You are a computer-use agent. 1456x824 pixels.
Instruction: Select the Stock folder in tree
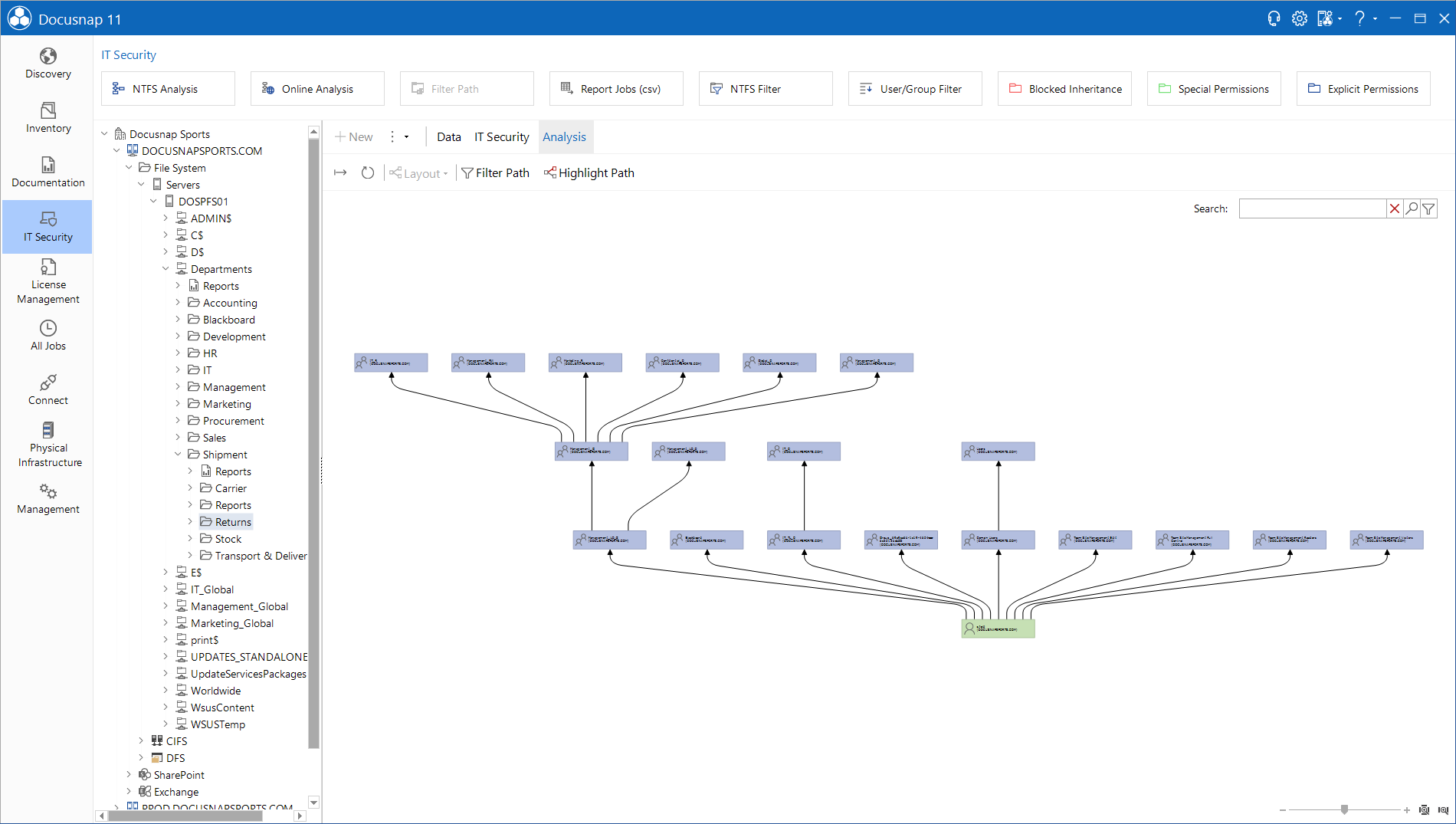[228, 539]
